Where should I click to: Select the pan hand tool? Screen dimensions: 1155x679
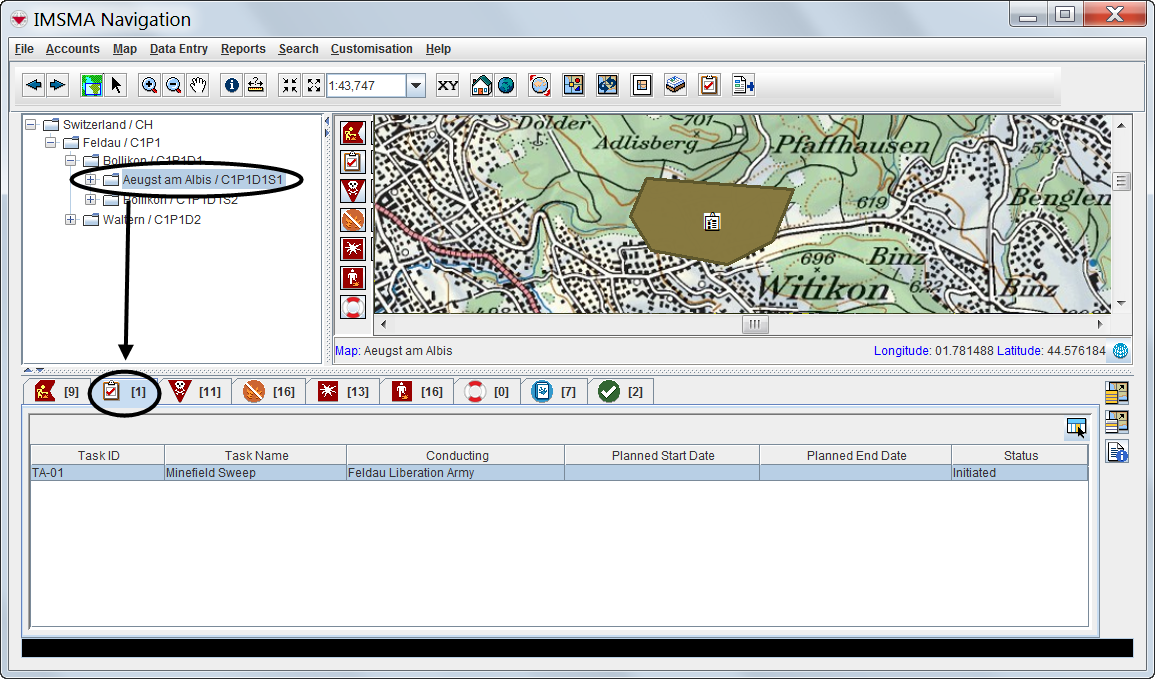198,86
